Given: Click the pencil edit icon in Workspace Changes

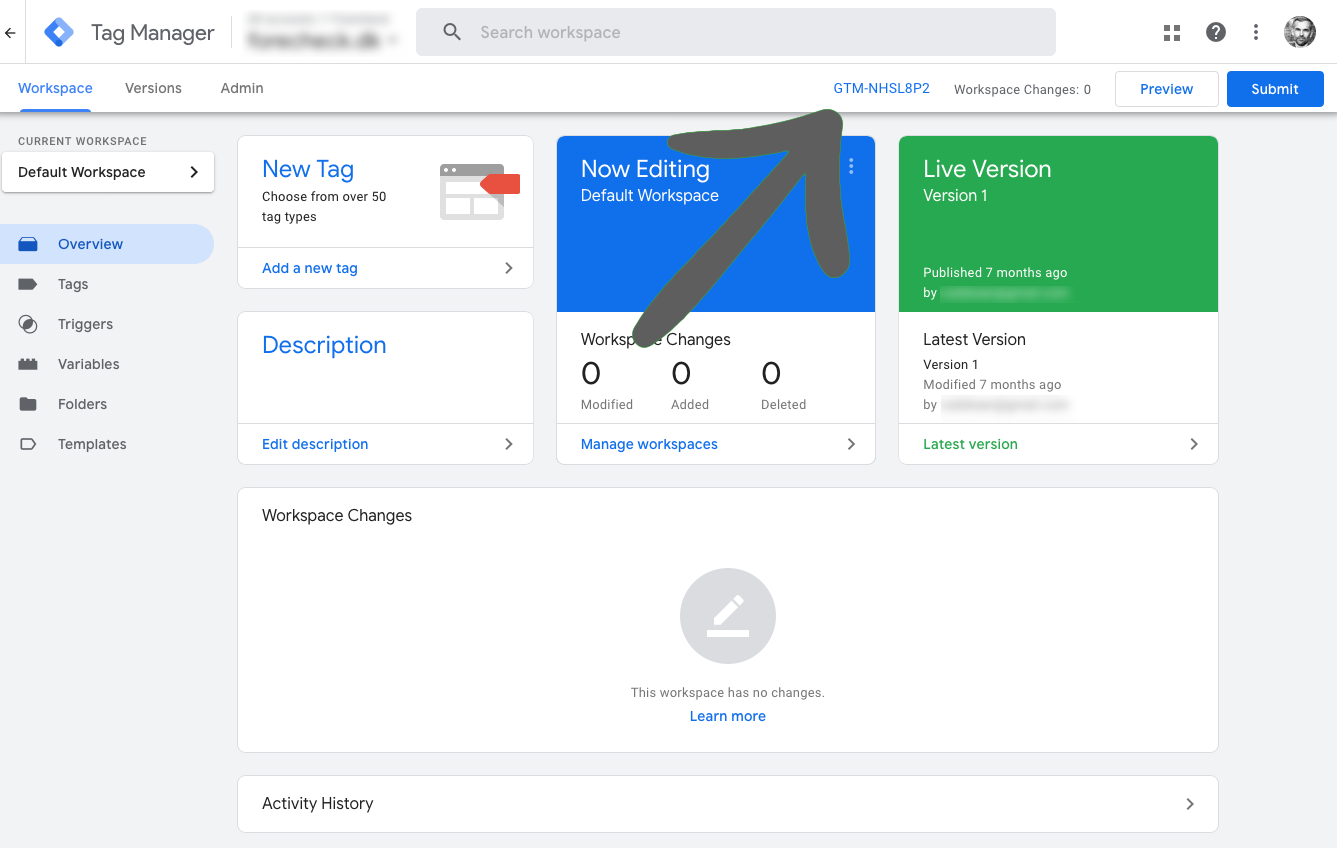Looking at the screenshot, I should 728,615.
